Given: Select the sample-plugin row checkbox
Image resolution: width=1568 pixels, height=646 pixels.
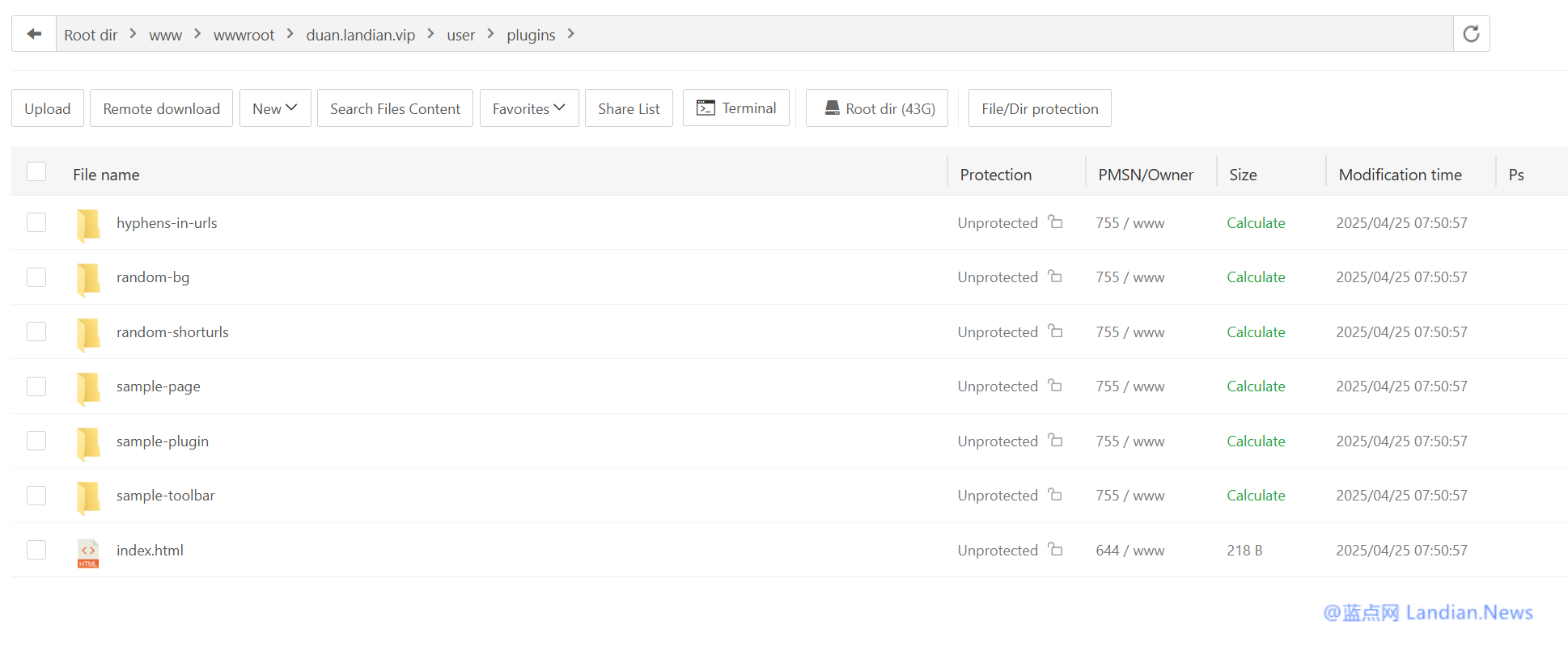Looking at the screenshot, I should point(36,441).
